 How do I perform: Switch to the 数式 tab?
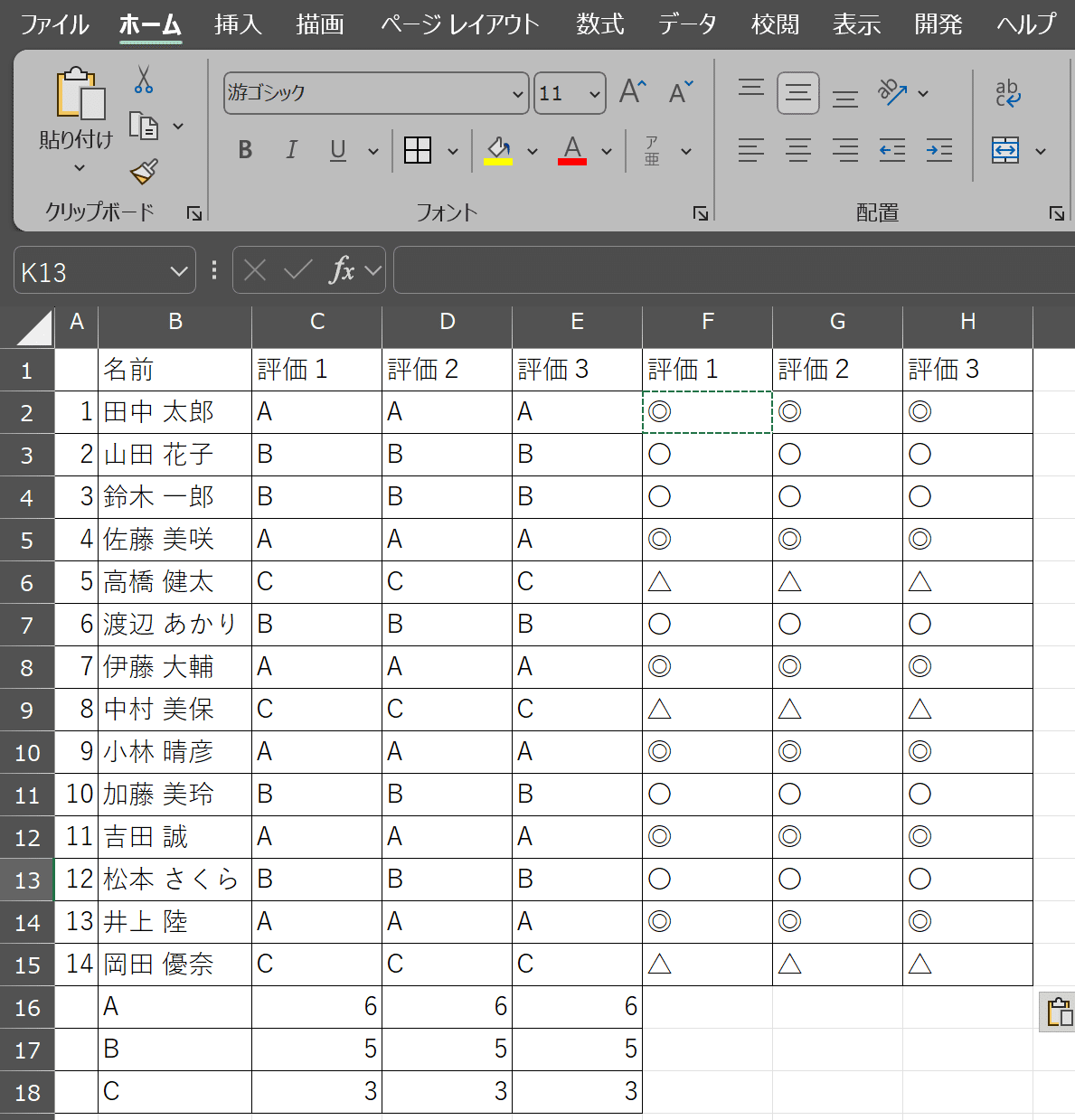[600, 24]
